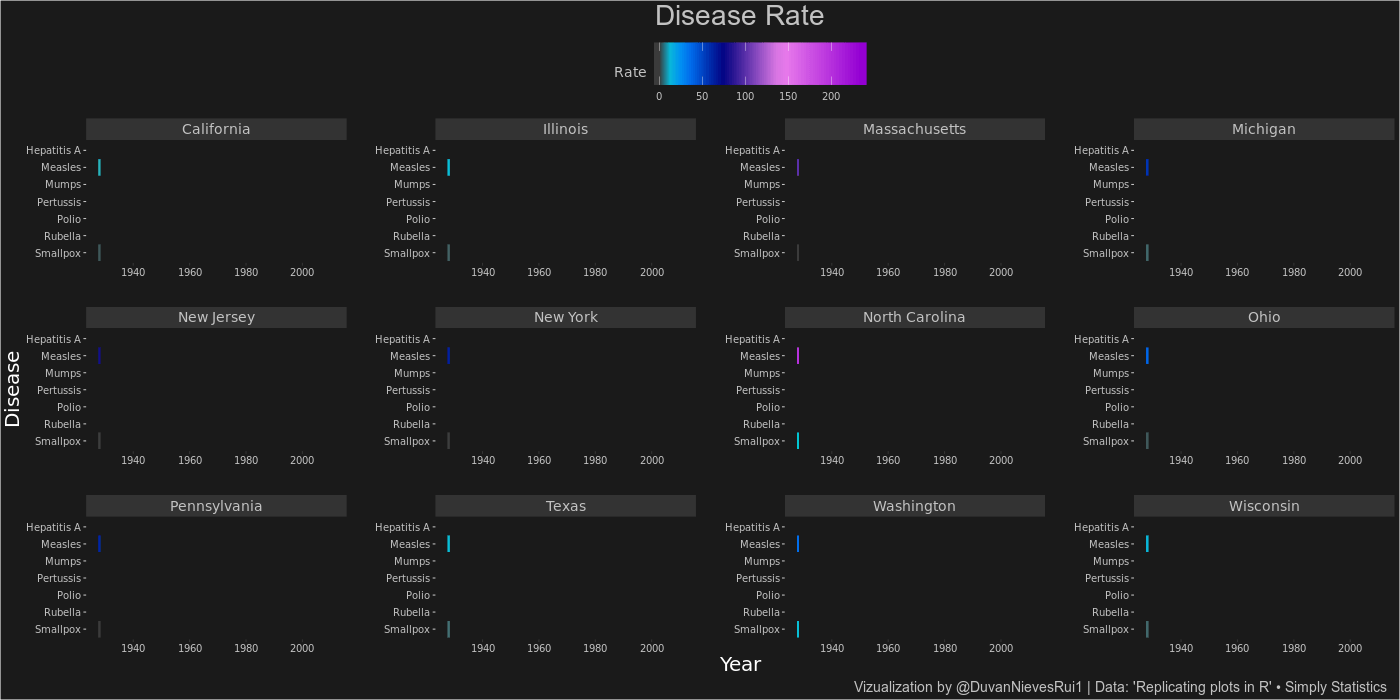Click the Disease Rate chart title
The width and height of the screenshot is (1400, 700).
coord(739,17)
